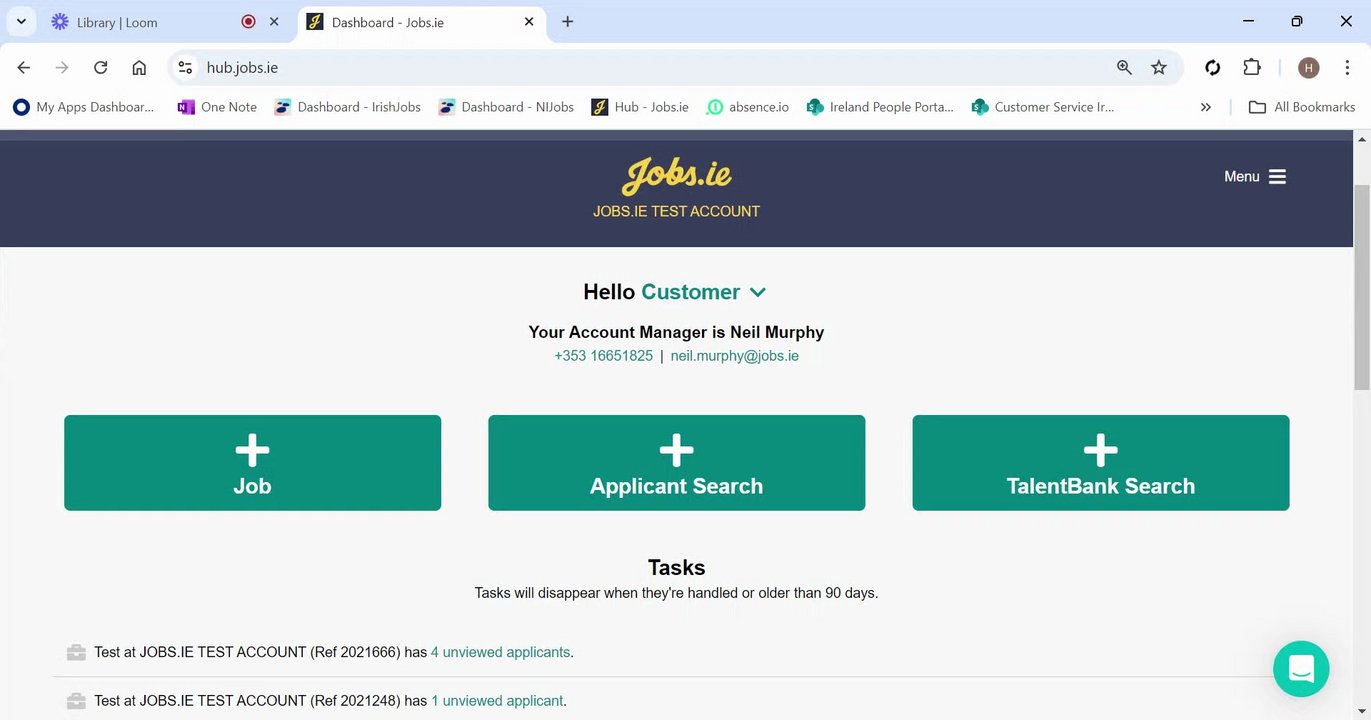Click the Loom recording indicator on tab

click(248, 21)
